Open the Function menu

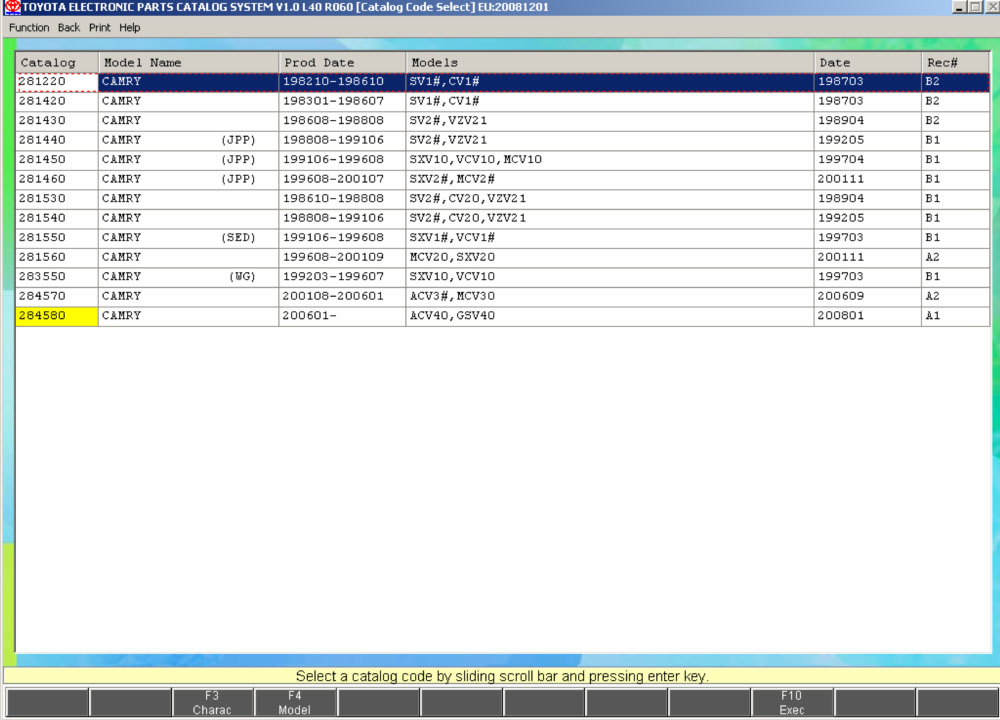point(29,27)
